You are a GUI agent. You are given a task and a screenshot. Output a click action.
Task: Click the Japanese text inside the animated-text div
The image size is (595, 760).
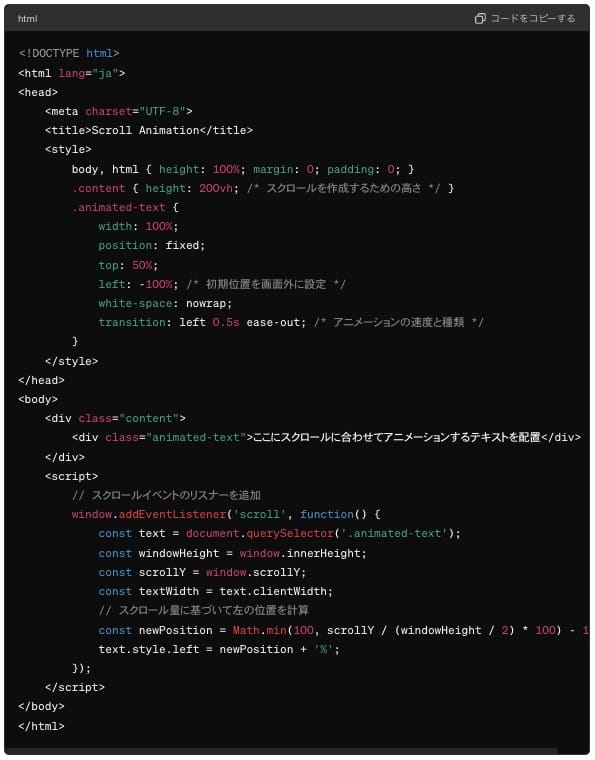point(396,437)
